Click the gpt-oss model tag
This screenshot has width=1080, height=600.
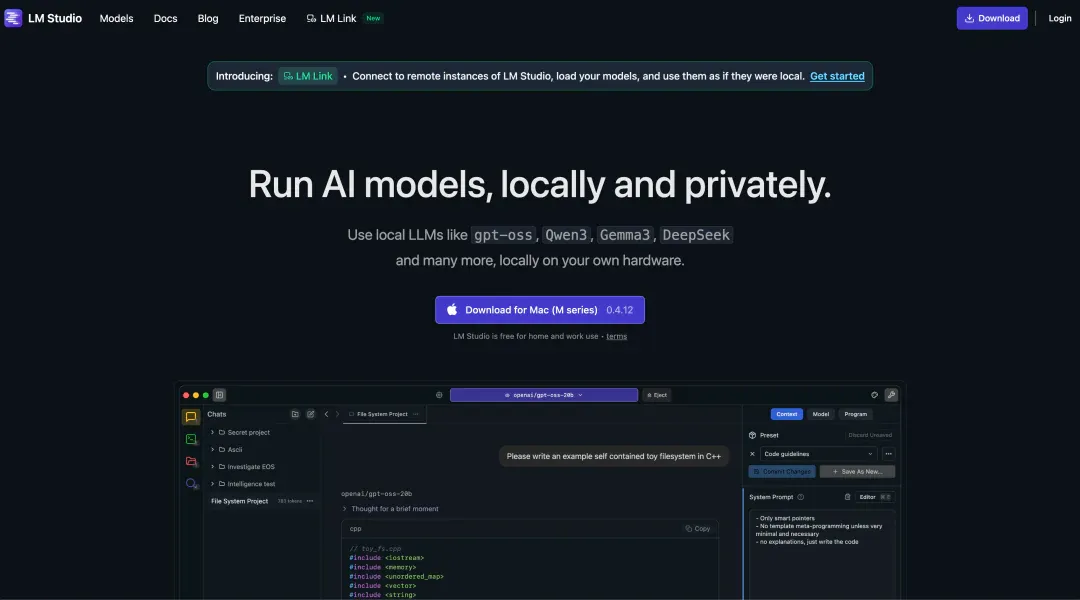(503, 235)
